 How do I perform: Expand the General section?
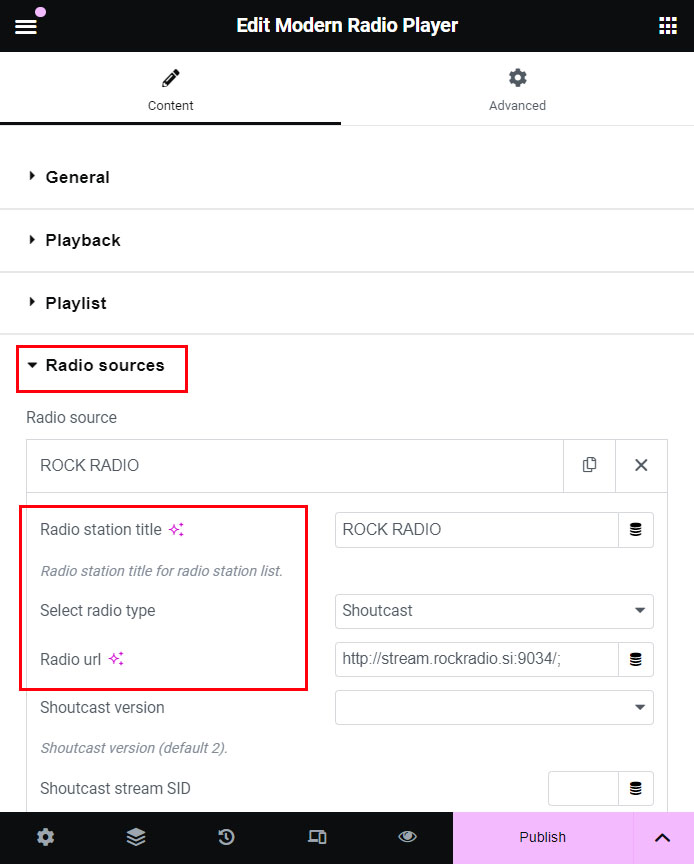point(77,177)
